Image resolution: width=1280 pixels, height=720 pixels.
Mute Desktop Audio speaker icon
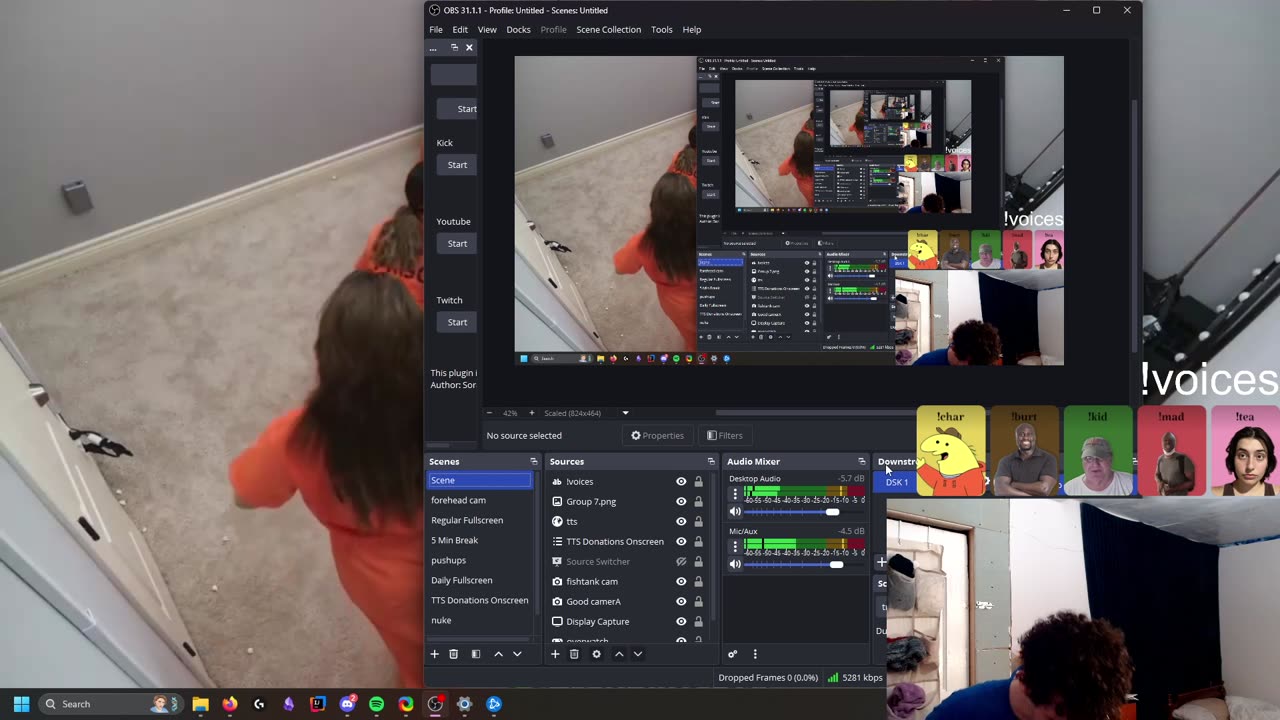point(735,512)
